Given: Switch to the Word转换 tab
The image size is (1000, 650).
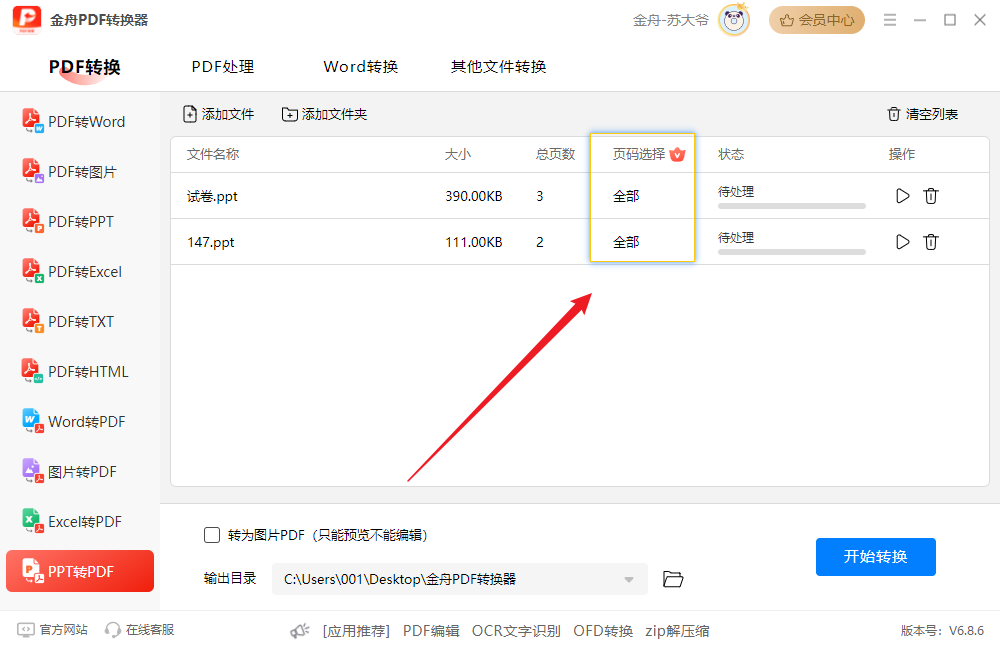Looking at the screenshot, I should click(x=360, y=67).
